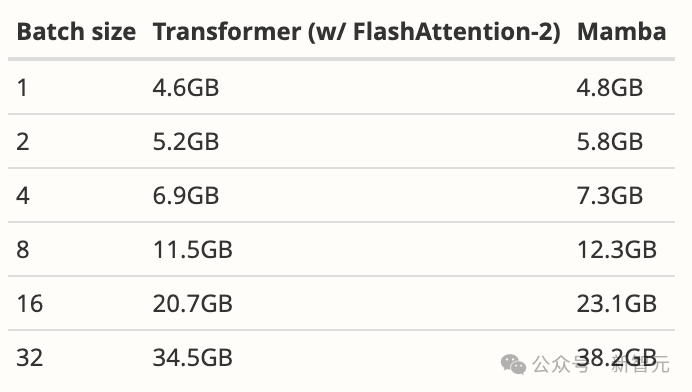Select the 34.5GB Transformer cell

click(192, 358)
